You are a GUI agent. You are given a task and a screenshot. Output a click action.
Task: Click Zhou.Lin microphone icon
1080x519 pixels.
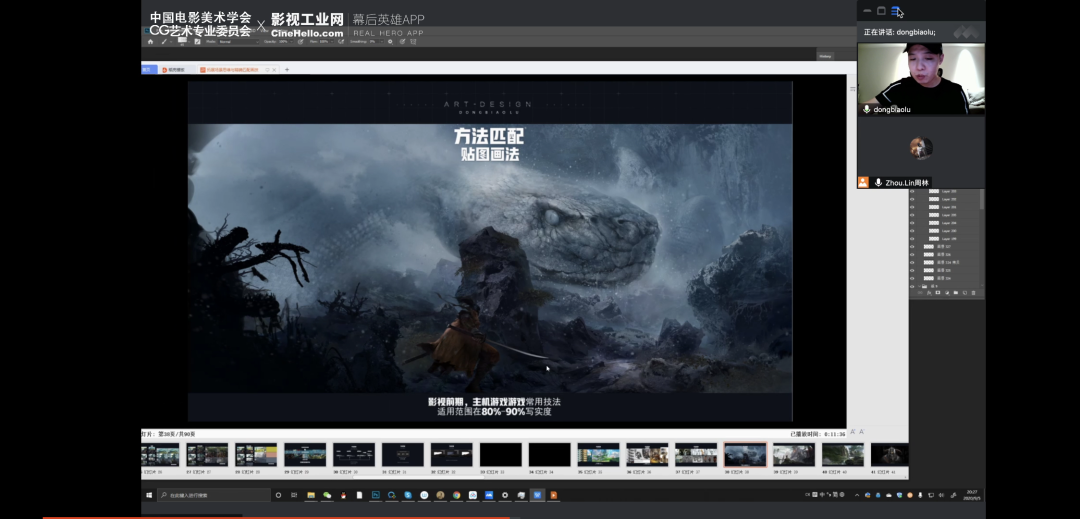pos(878,183)
